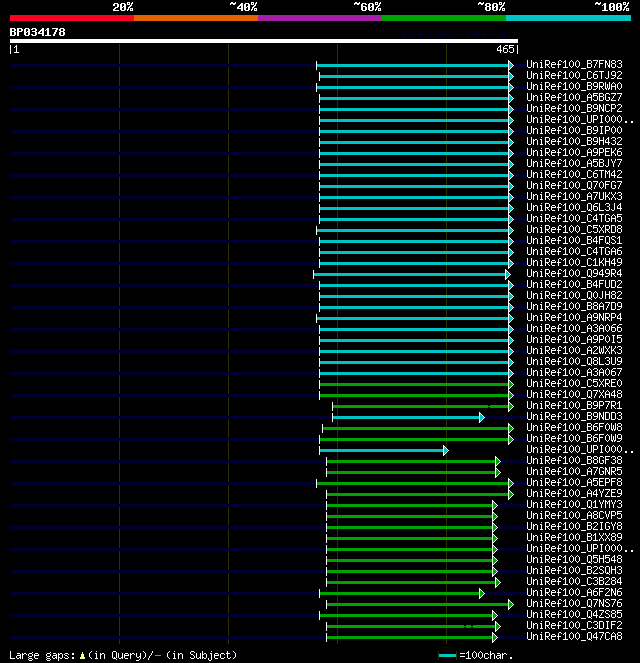640x663 pixels.
Task: Select the green ~80% identity scale segment
Action: tap(444, 18)
